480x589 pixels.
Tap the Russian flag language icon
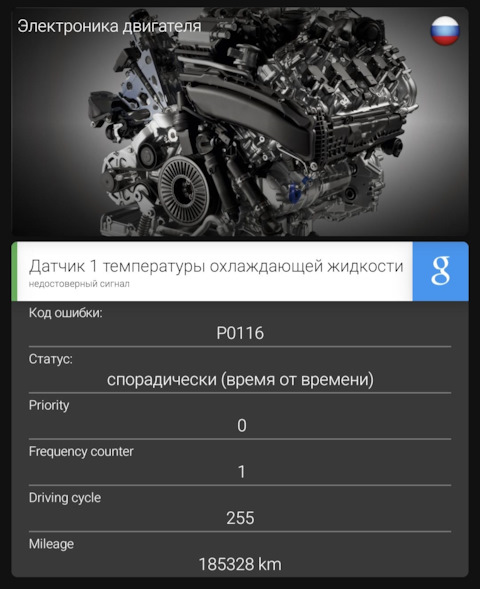[445, 30]
